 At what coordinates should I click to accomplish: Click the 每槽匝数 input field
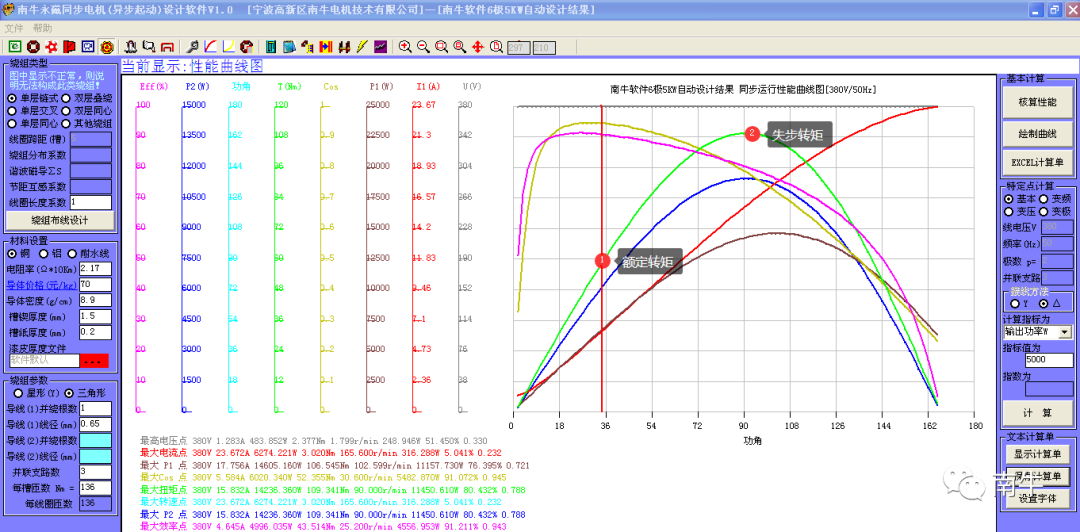coord(95,489)
